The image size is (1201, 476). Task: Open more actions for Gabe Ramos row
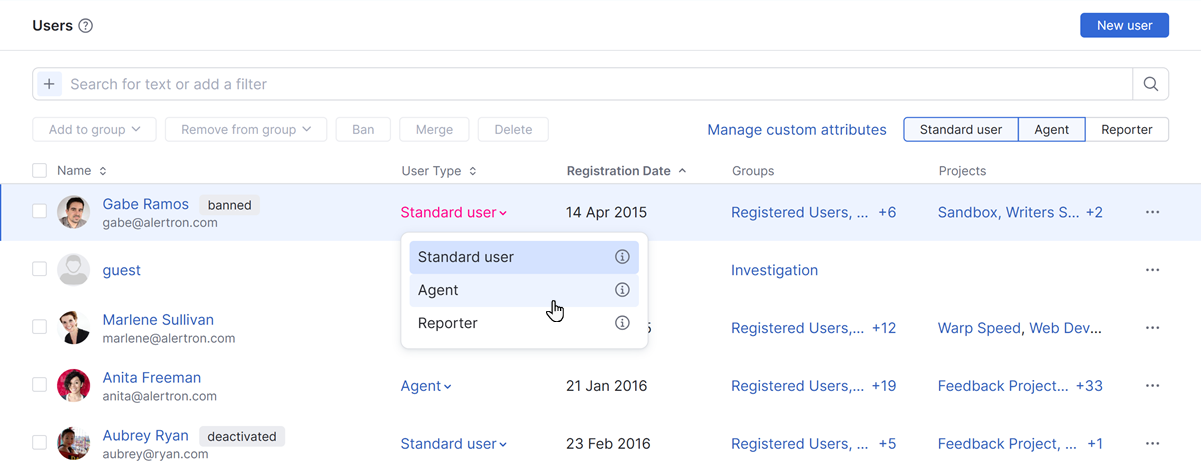(x=1152, y=212)
